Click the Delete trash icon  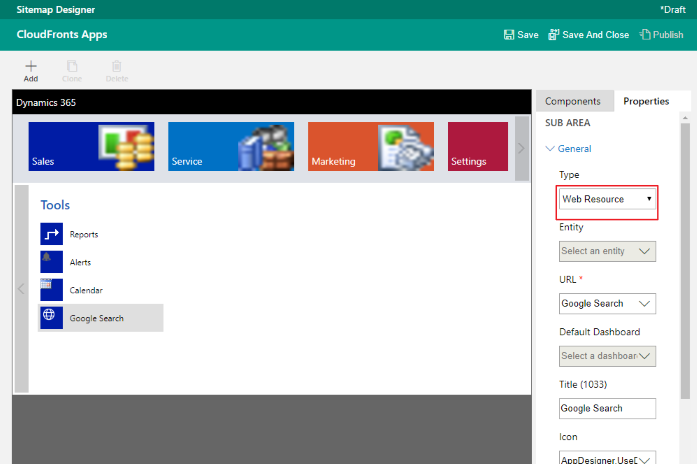[x=116, y=66]
